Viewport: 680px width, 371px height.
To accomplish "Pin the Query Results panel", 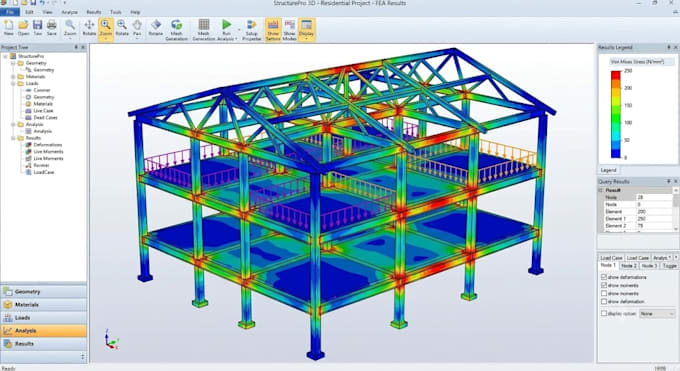I will coord(668,181).
